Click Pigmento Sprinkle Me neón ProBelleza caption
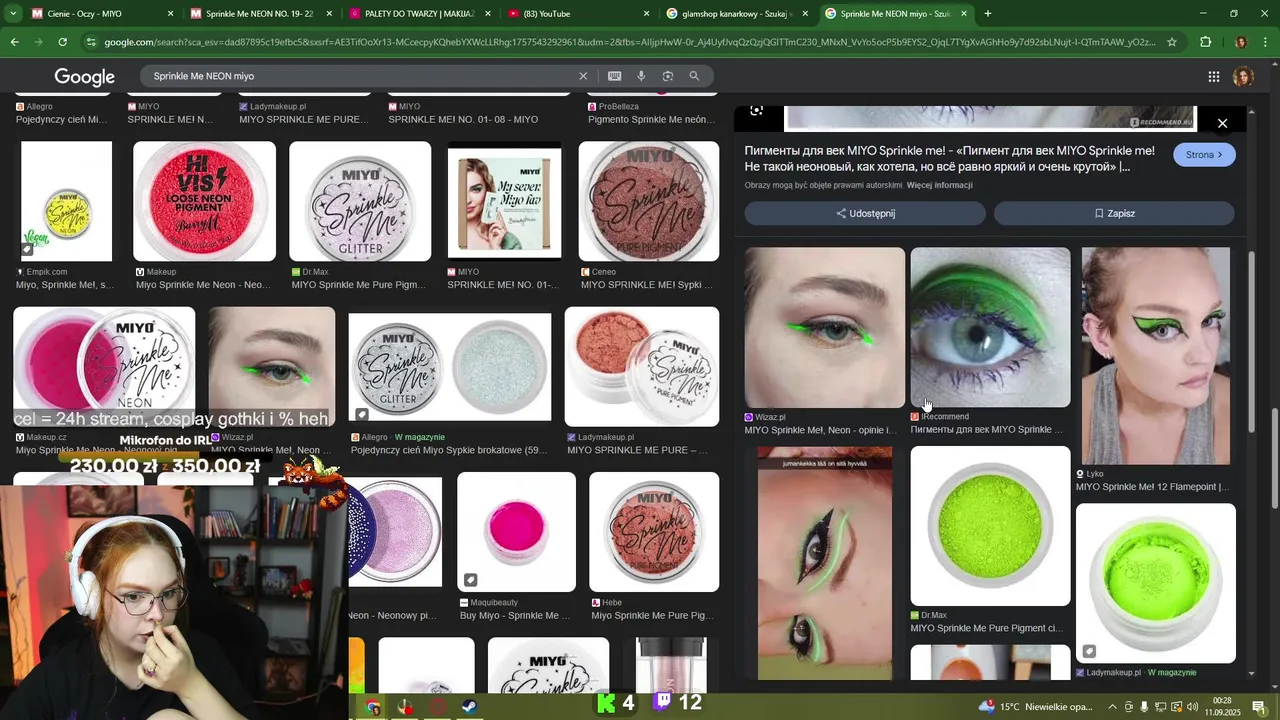This screenshot has height=720, width=1280. click(651, 119)
